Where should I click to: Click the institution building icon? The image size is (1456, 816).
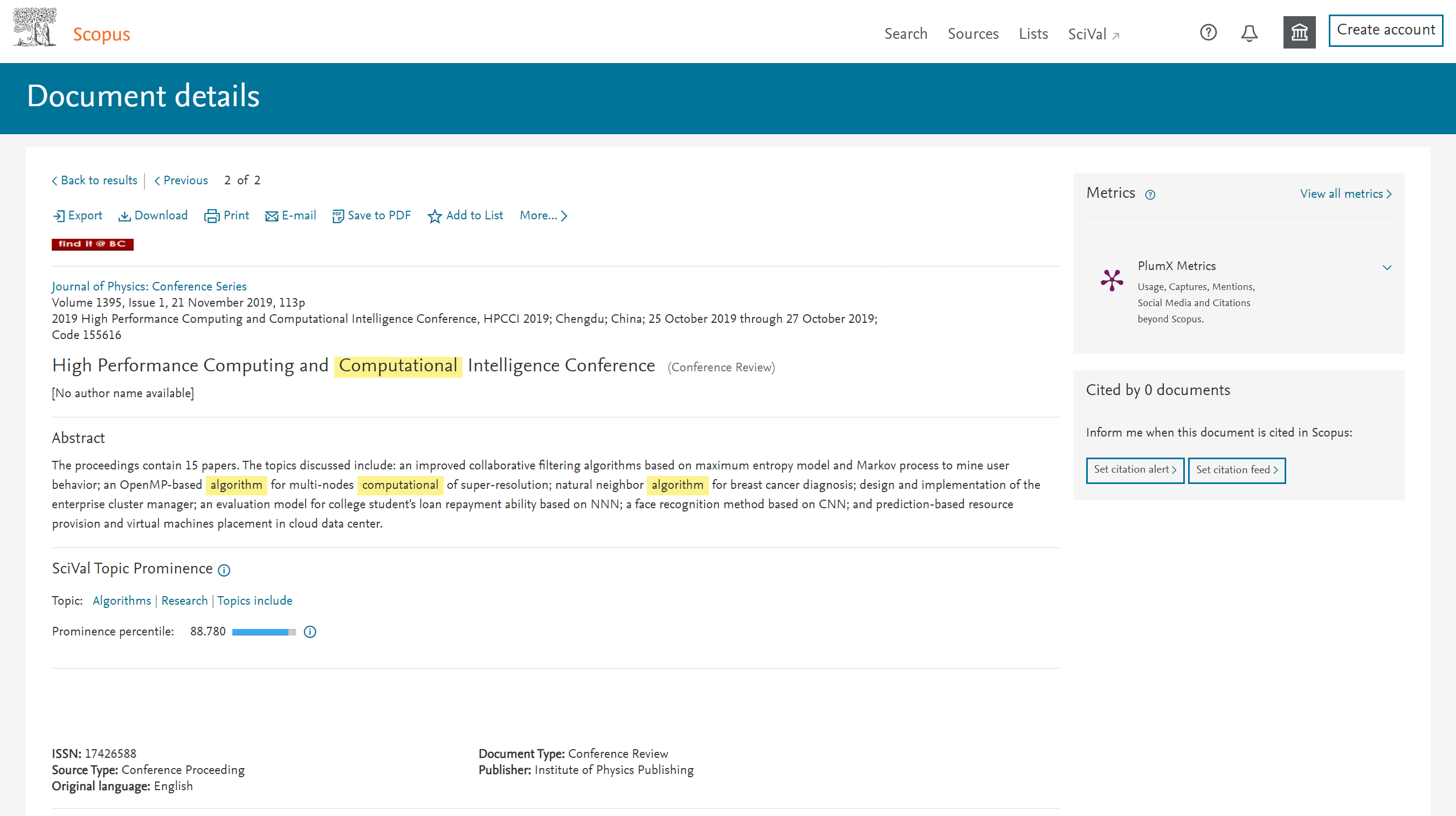click(x=1299, y=33)
